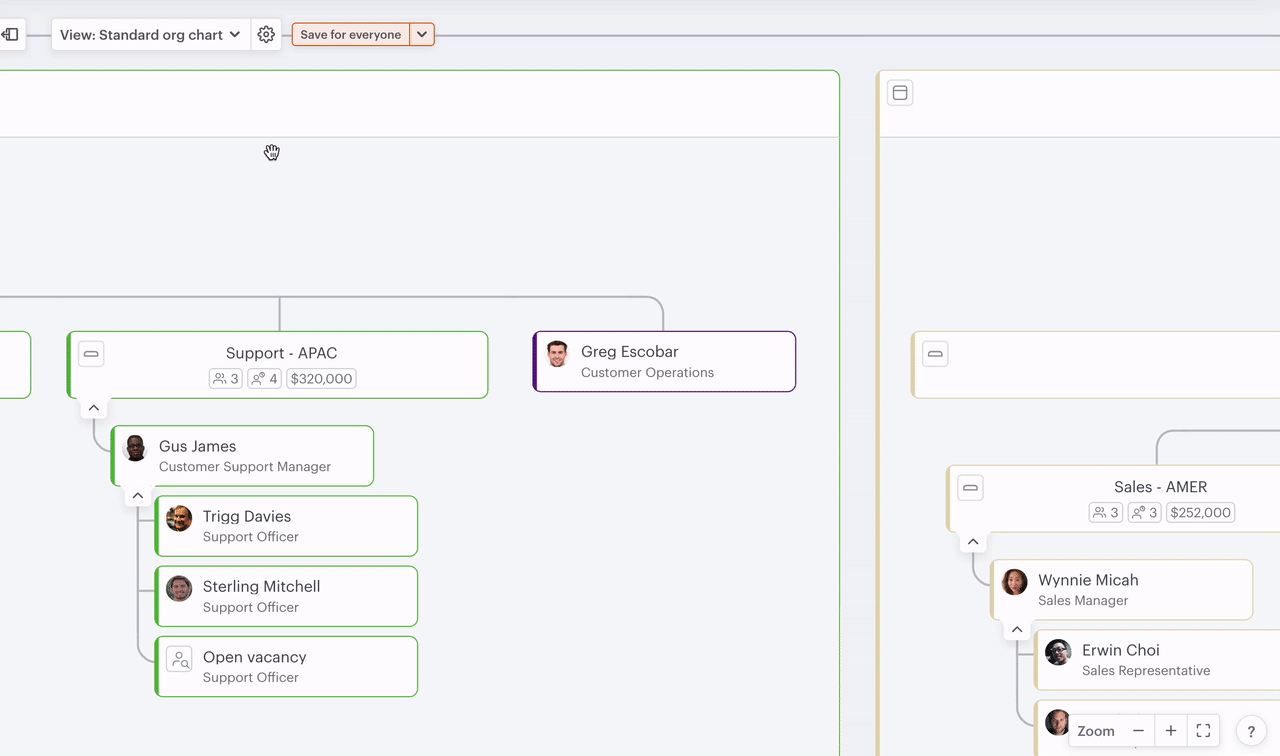Collapse reports under Wynnie Micah
This screenshot has height=756, width=1280.
coord(1017,630)
